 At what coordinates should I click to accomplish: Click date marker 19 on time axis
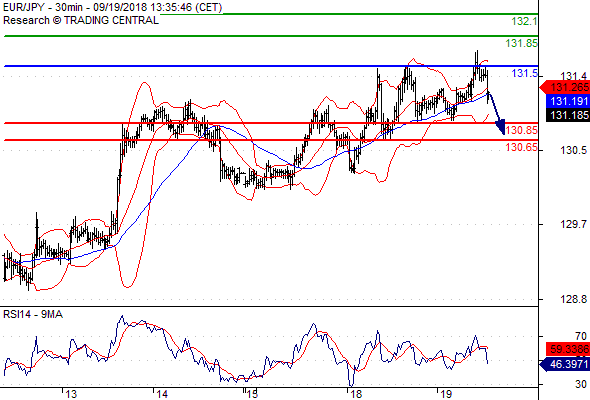pyautogui.click(x=446, y=394)
